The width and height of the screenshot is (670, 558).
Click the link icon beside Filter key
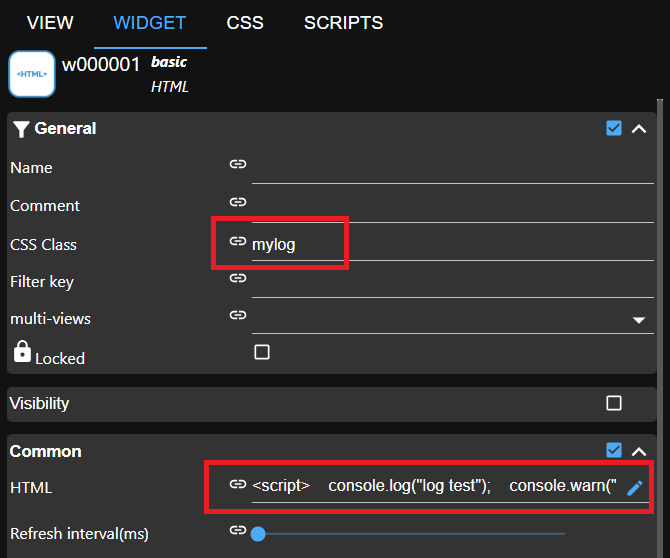click(x=237, y=278)
